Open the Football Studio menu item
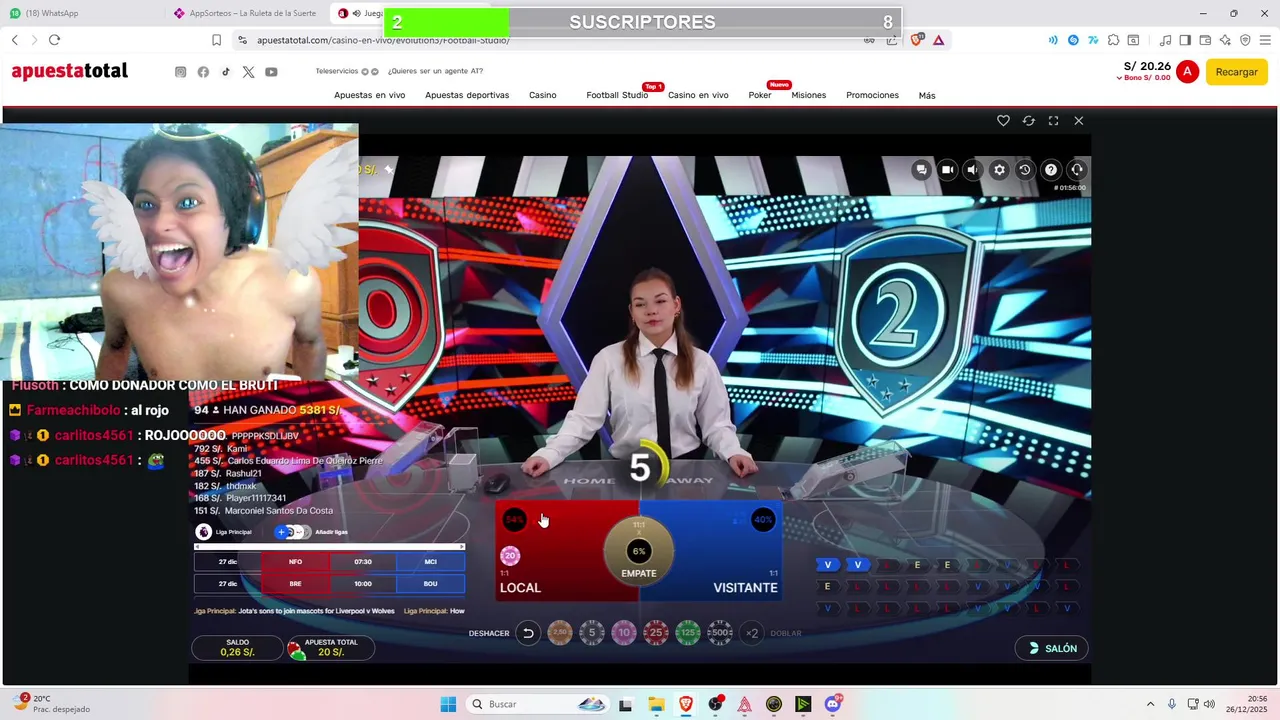 click(x=617, y=95)
